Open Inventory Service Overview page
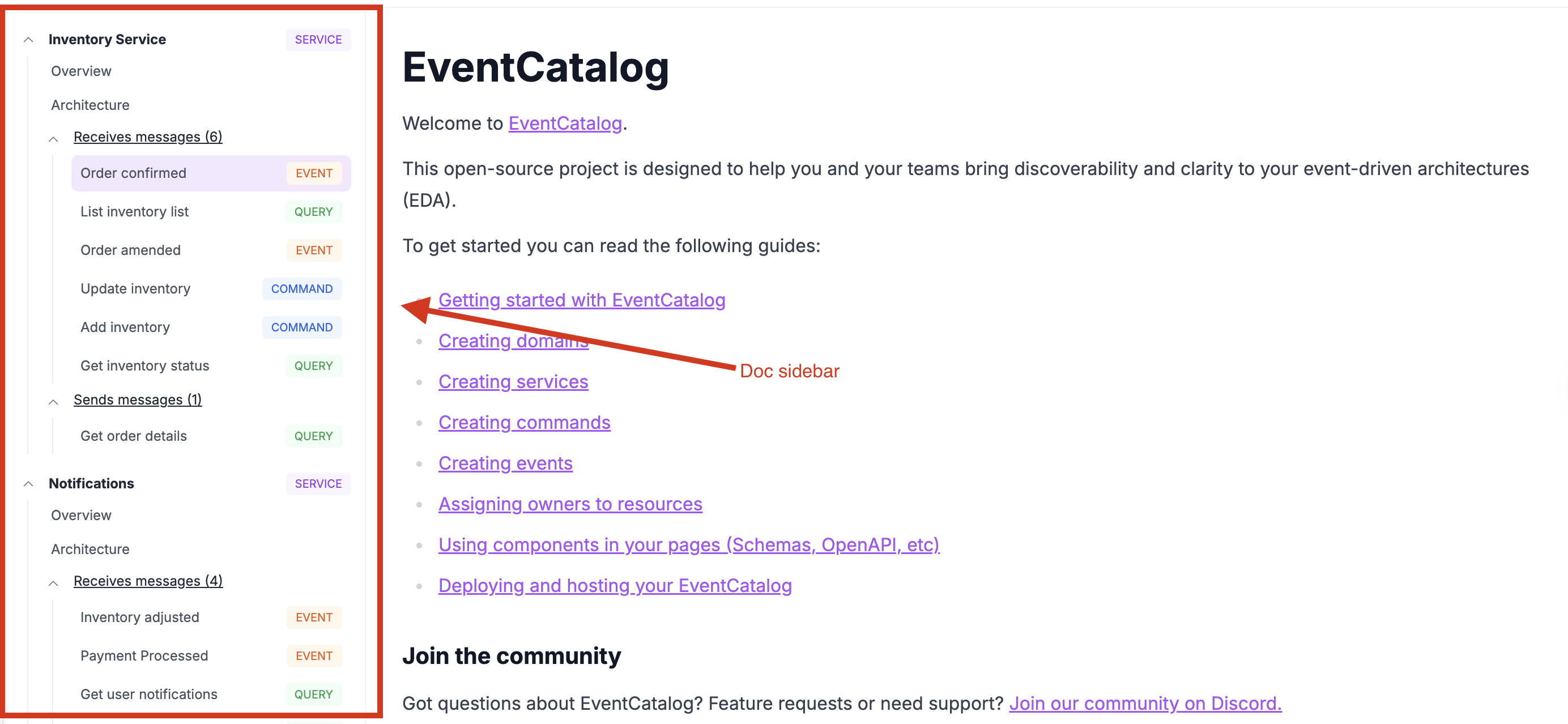The image size is (1568, 724). pyautogui.click(x=81, y=71)
